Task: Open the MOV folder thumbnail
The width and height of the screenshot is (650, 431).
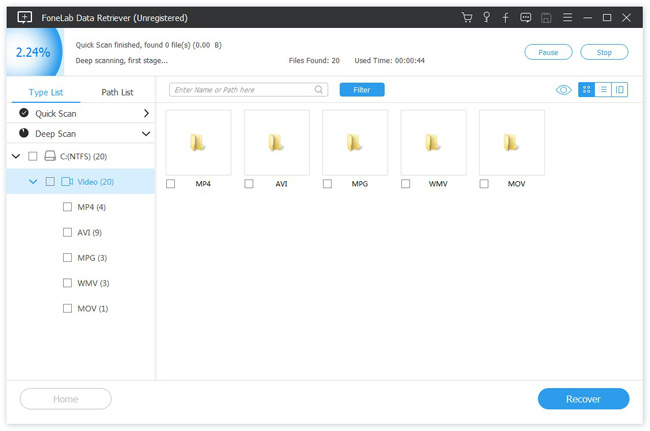Action: coord(512,142)
